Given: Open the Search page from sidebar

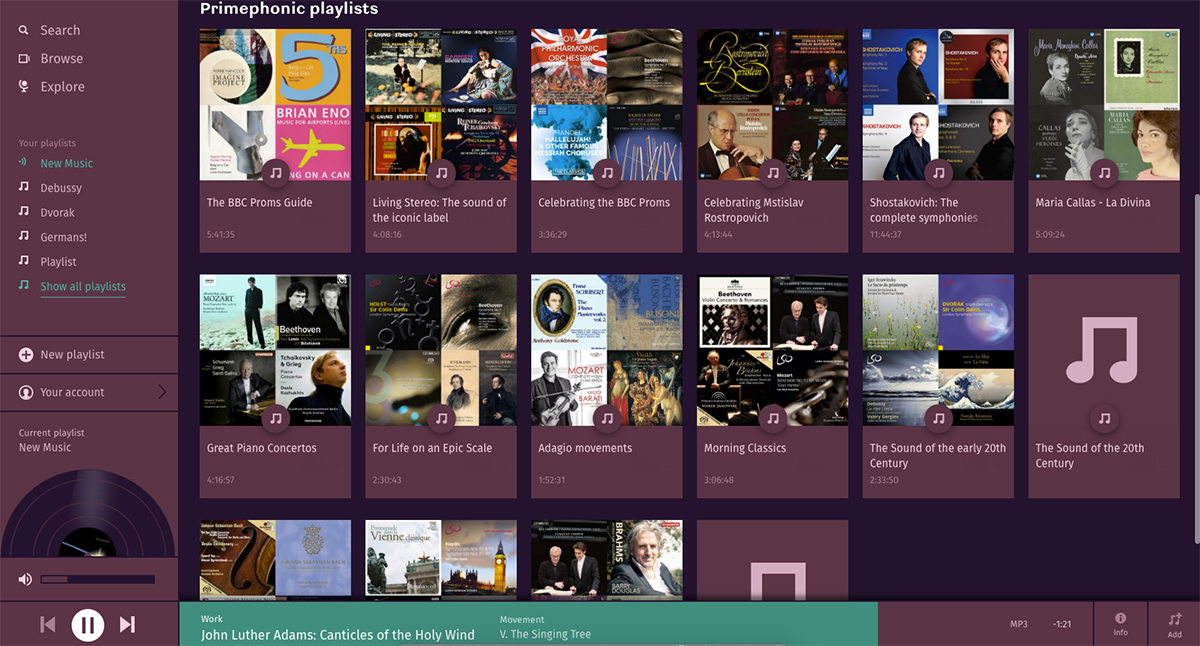Looking at the screenshot, I should [60, 30].
